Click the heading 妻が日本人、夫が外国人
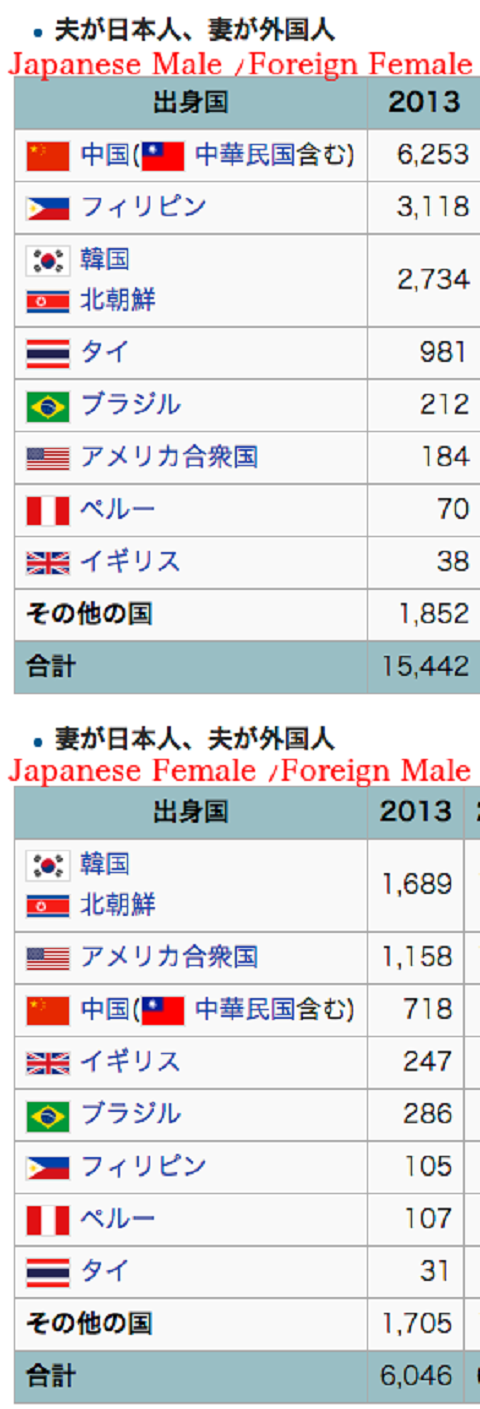The height and width of the screenshot is (1409, 480). (x=194, y=739)
